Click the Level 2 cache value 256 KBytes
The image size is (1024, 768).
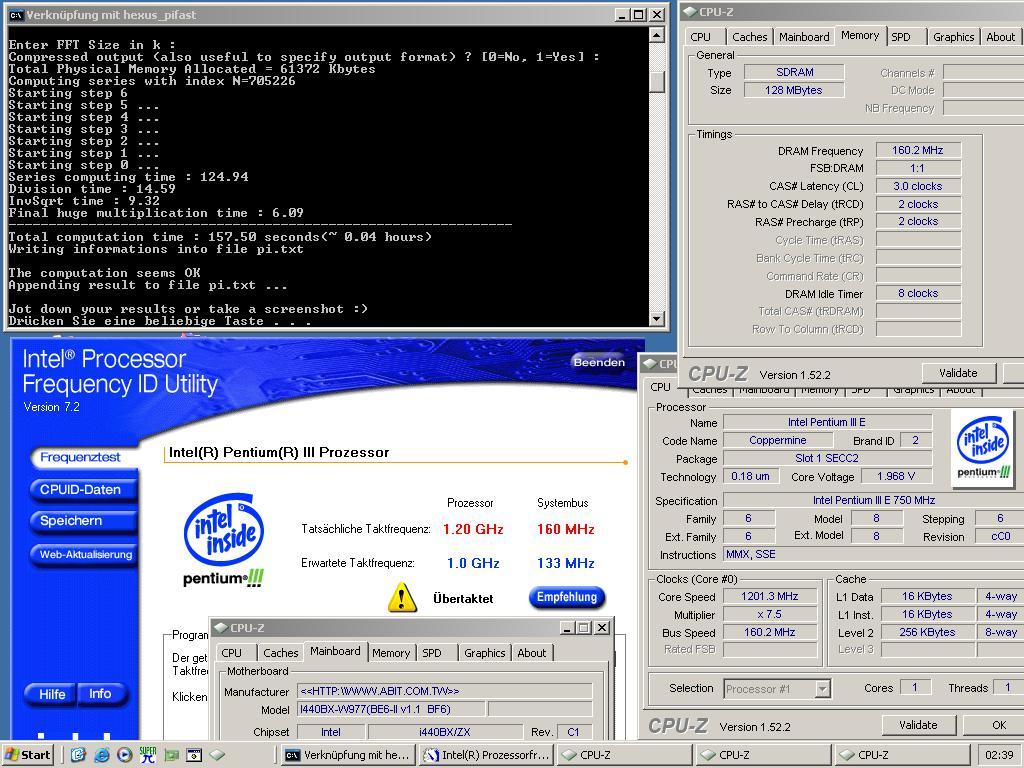click(927, 632)
